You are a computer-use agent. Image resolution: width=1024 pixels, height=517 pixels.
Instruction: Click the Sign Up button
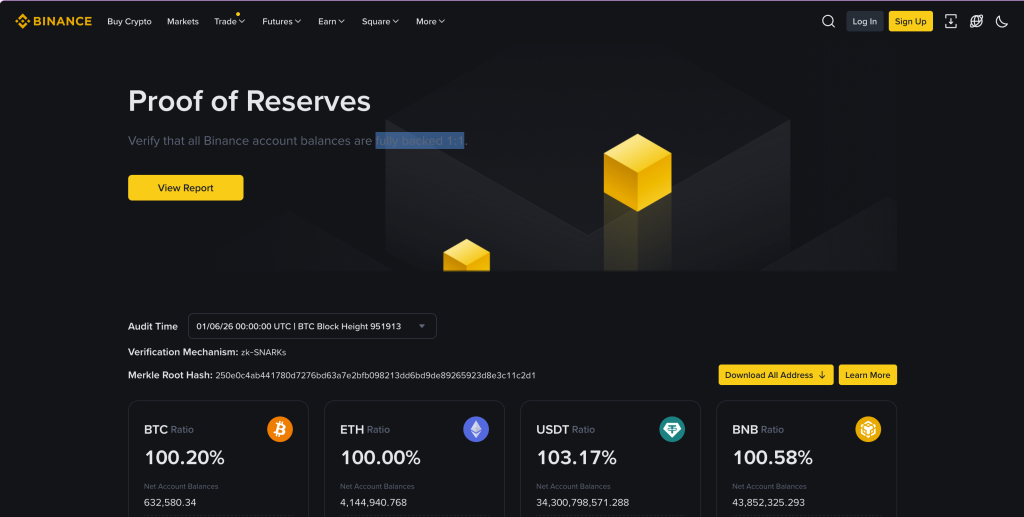coord(910,22)
